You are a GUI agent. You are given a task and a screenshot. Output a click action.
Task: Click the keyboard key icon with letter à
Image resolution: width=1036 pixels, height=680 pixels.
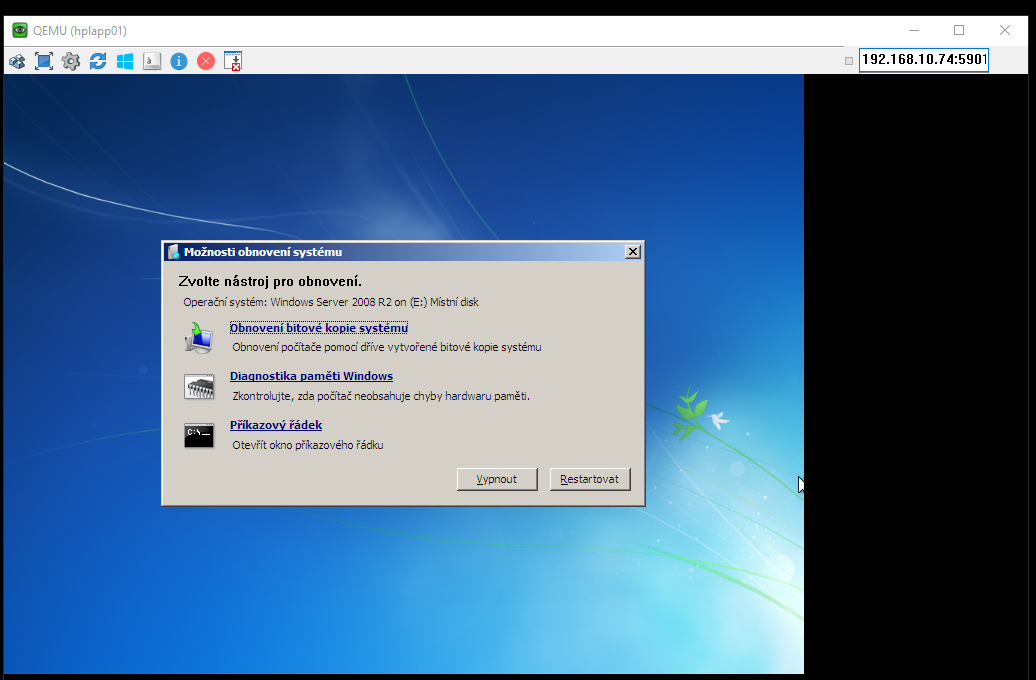click(x=152, y=61)
